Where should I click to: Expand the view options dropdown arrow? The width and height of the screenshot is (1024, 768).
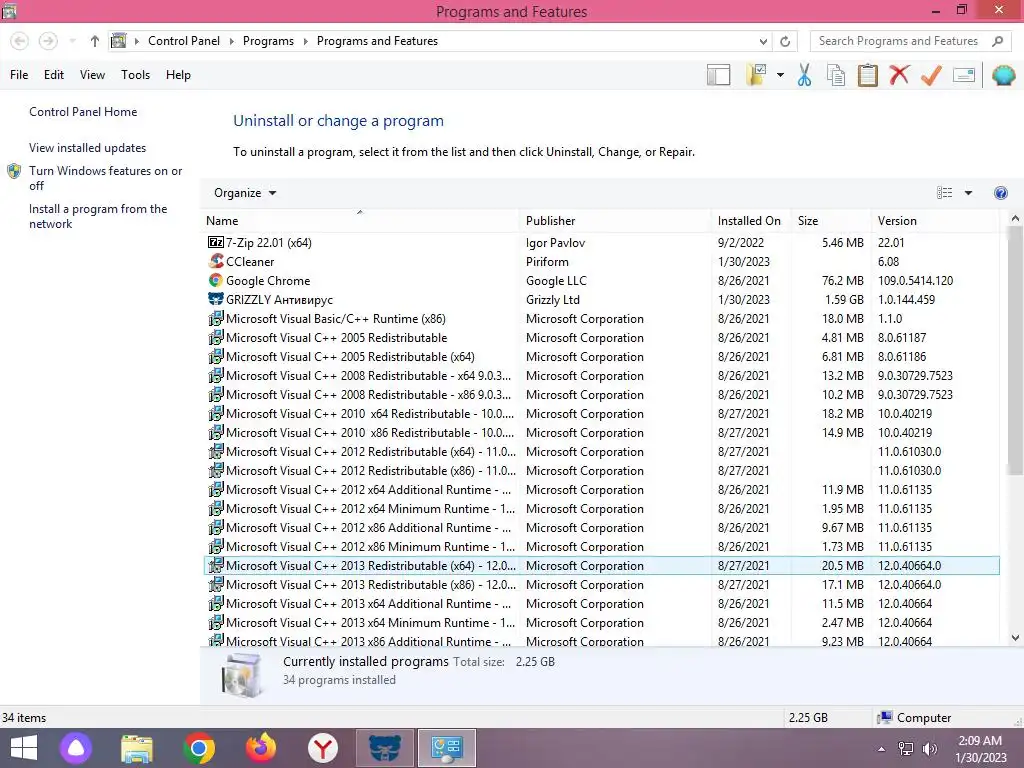tap(968, 193)
